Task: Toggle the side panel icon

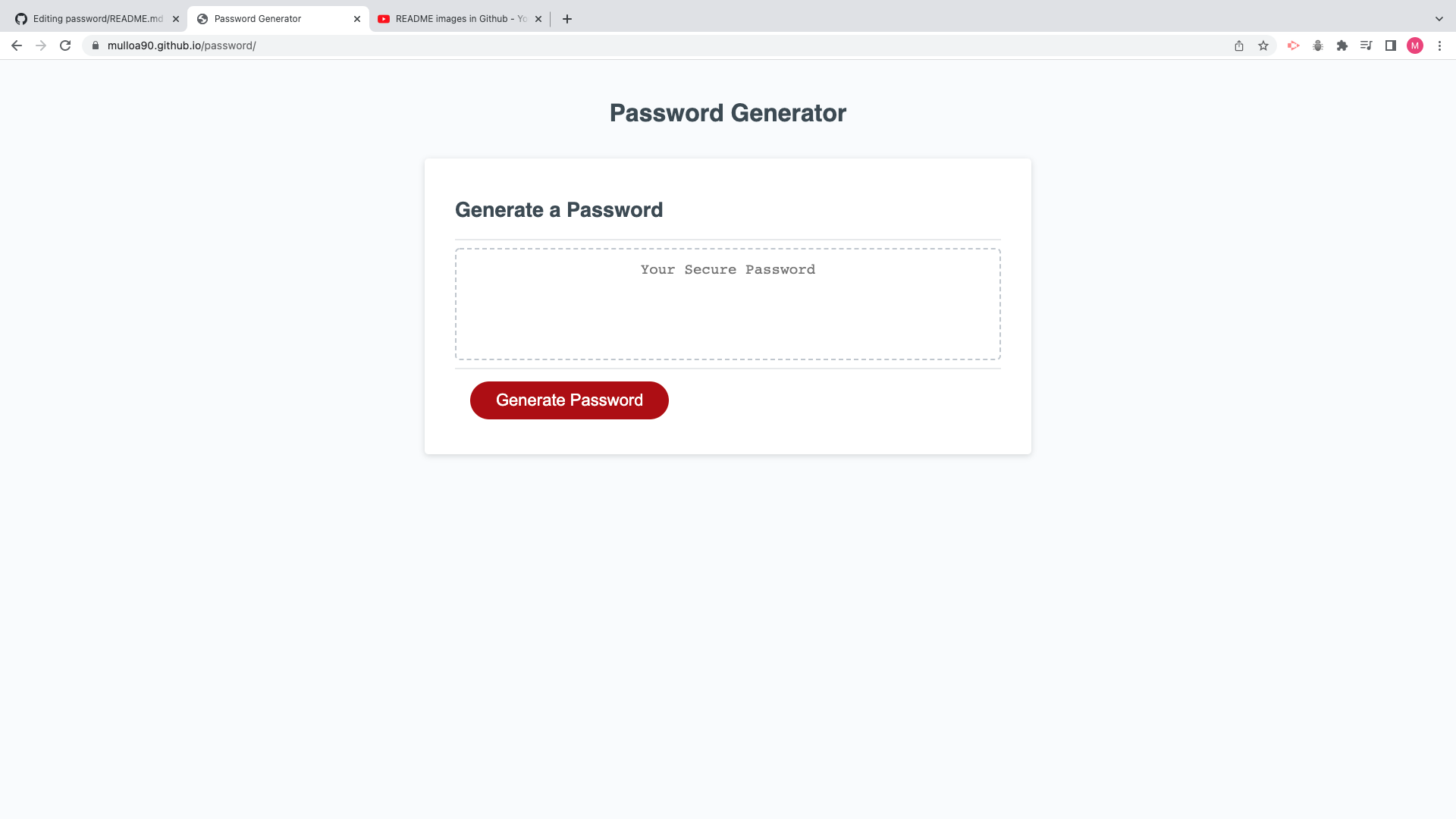Action: click(1390, 45)
